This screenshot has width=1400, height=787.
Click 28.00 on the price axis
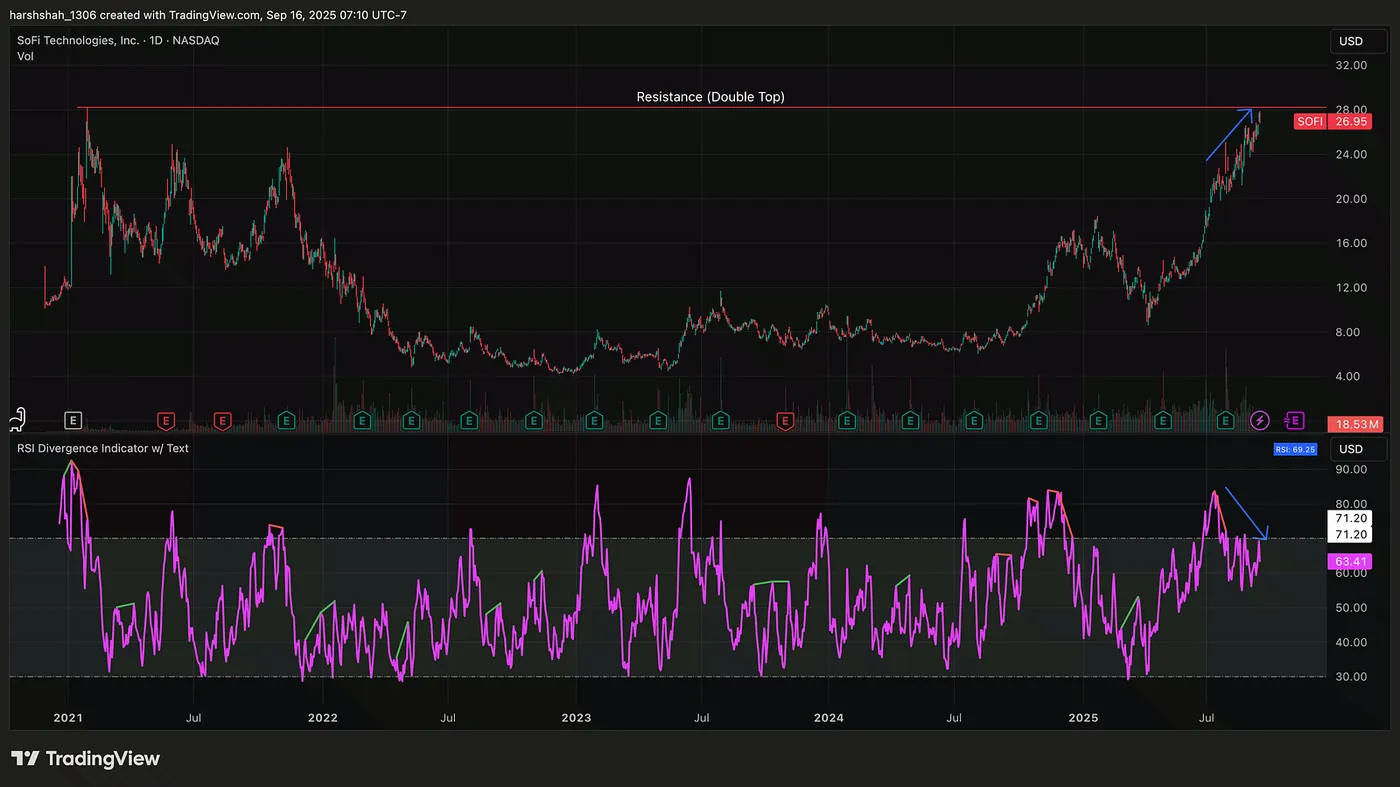(x=1352, y=110)
